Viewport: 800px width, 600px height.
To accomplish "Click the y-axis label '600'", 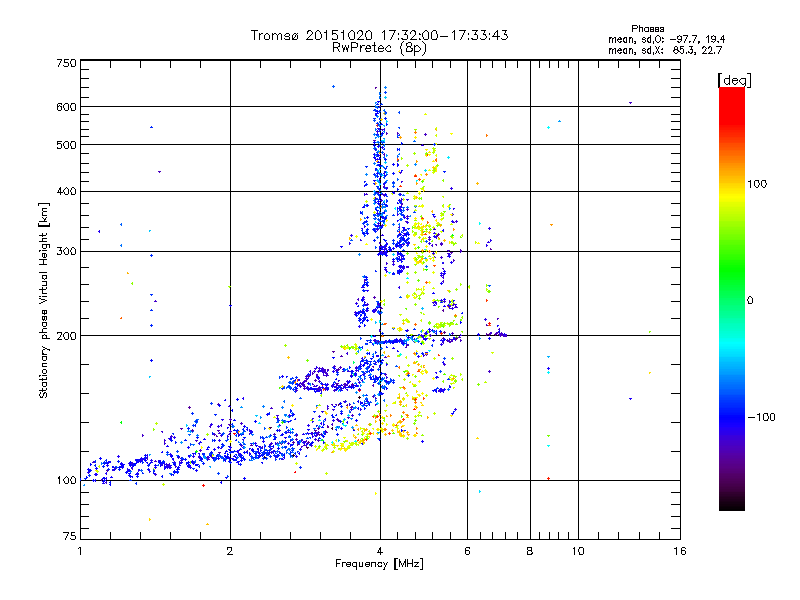I will [x=66, y=107].
